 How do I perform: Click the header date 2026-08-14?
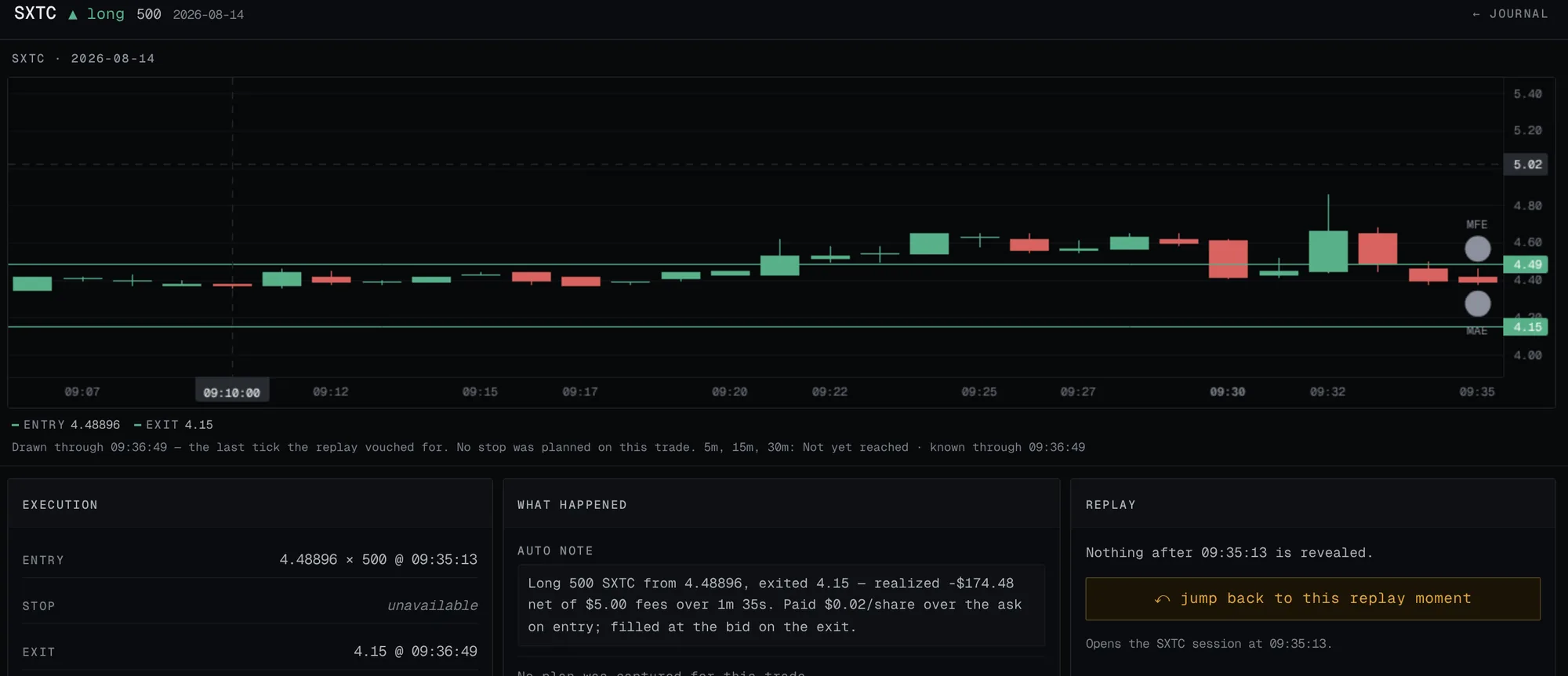tap(209, 15)
